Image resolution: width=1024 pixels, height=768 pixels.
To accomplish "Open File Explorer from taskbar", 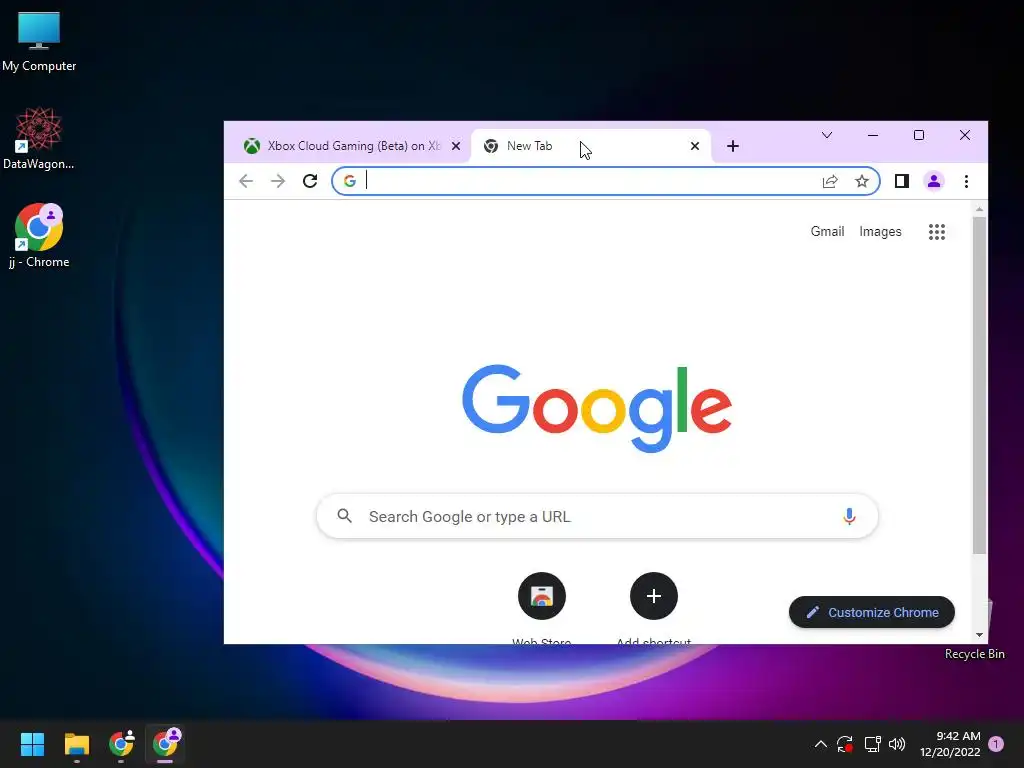I will [x=76, y=744].
